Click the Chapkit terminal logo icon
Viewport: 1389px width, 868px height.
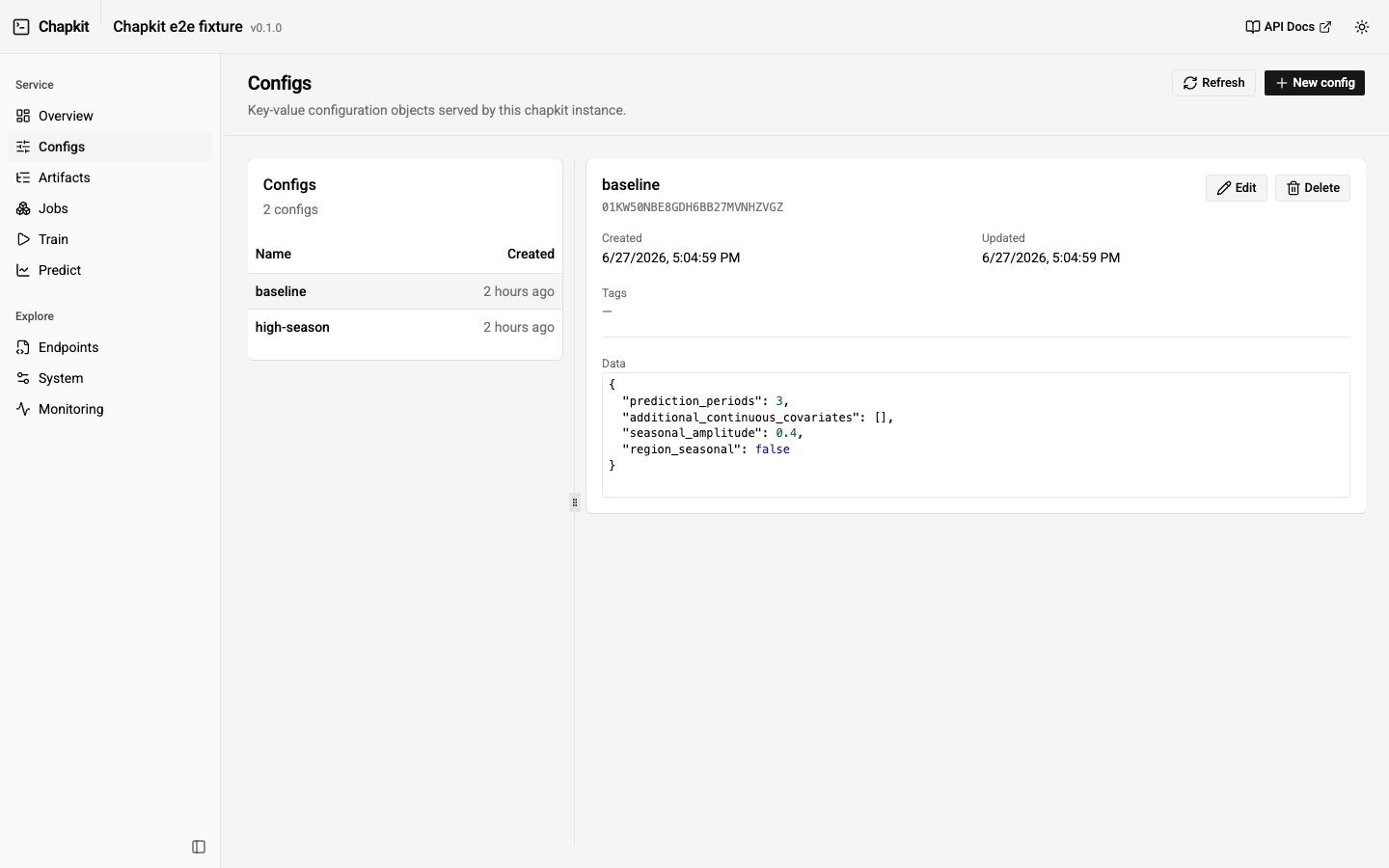tap(21, 27)
